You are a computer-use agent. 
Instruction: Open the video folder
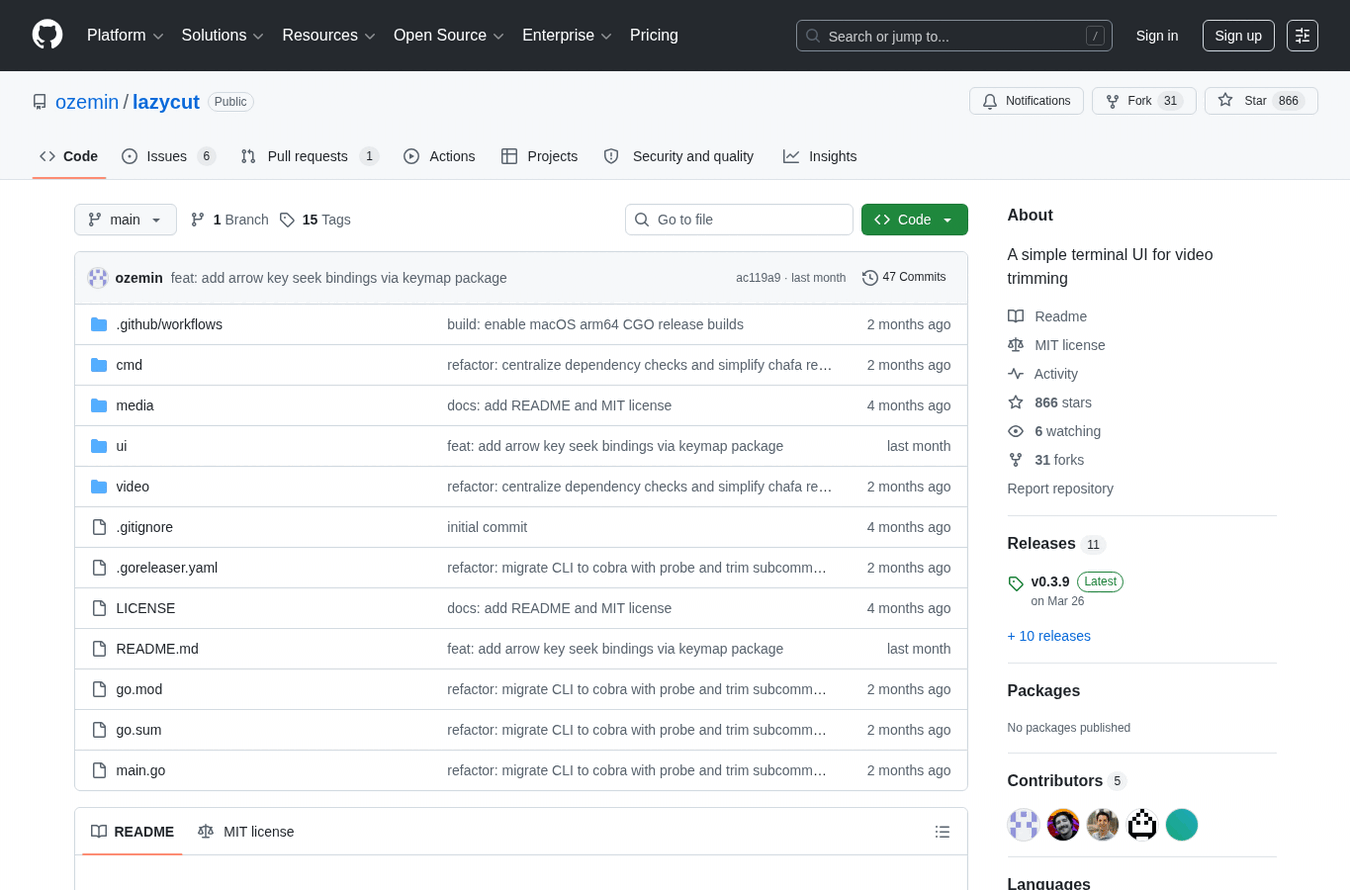132,487
